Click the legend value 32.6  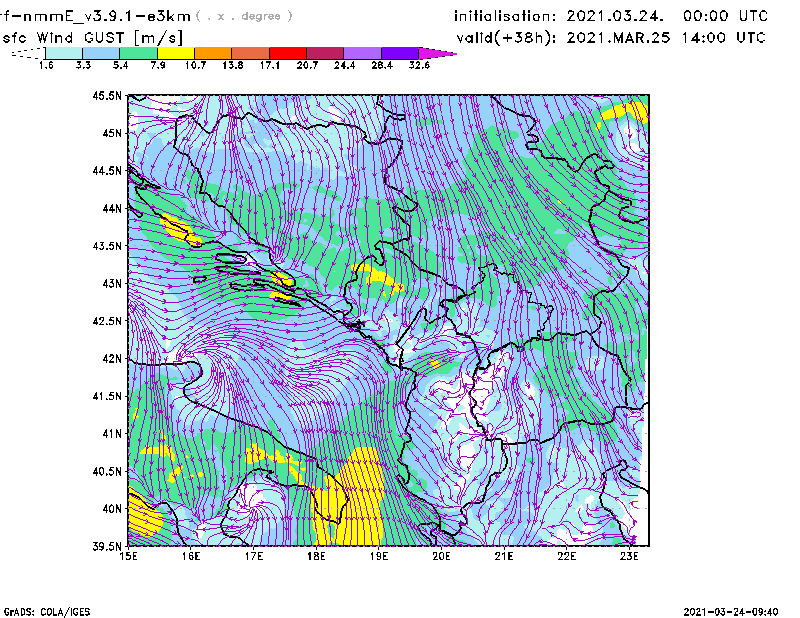pyautogui.click(x=419, y=65)
